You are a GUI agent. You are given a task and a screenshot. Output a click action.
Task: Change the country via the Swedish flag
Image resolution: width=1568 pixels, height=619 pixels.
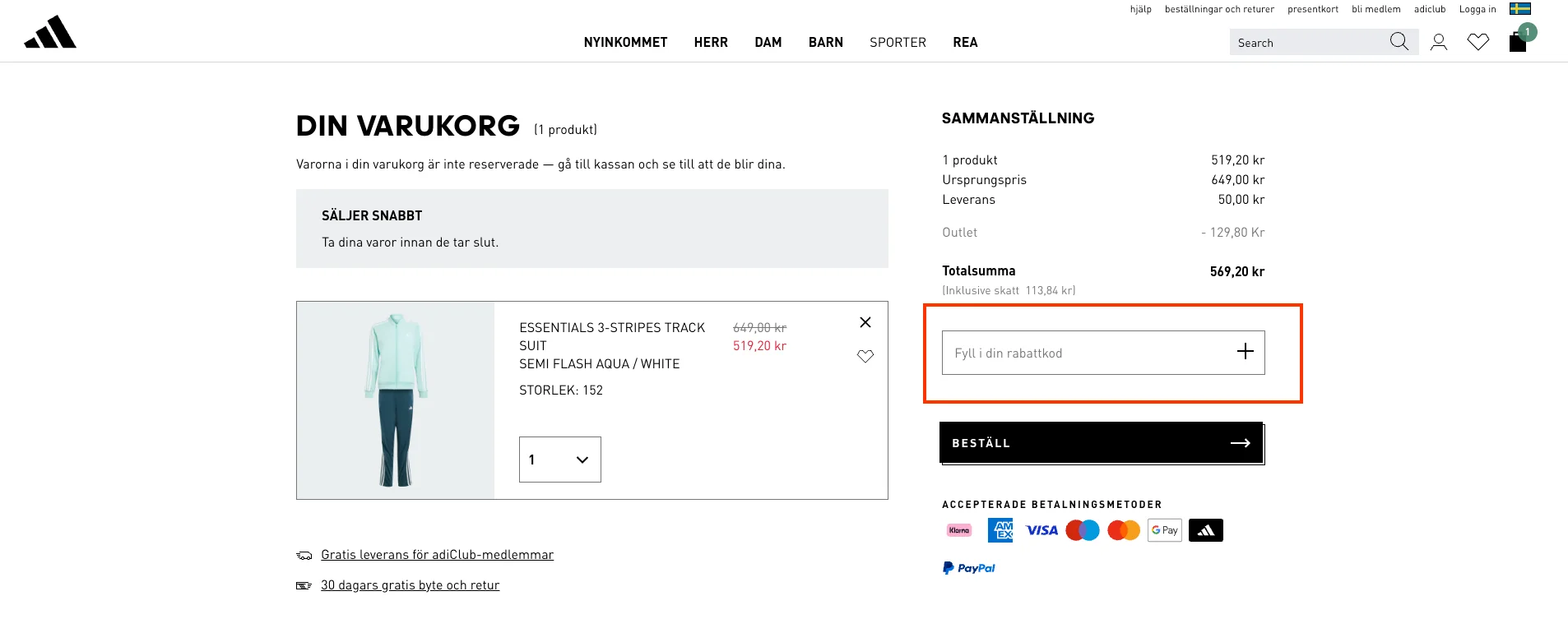pos(1520,8)
